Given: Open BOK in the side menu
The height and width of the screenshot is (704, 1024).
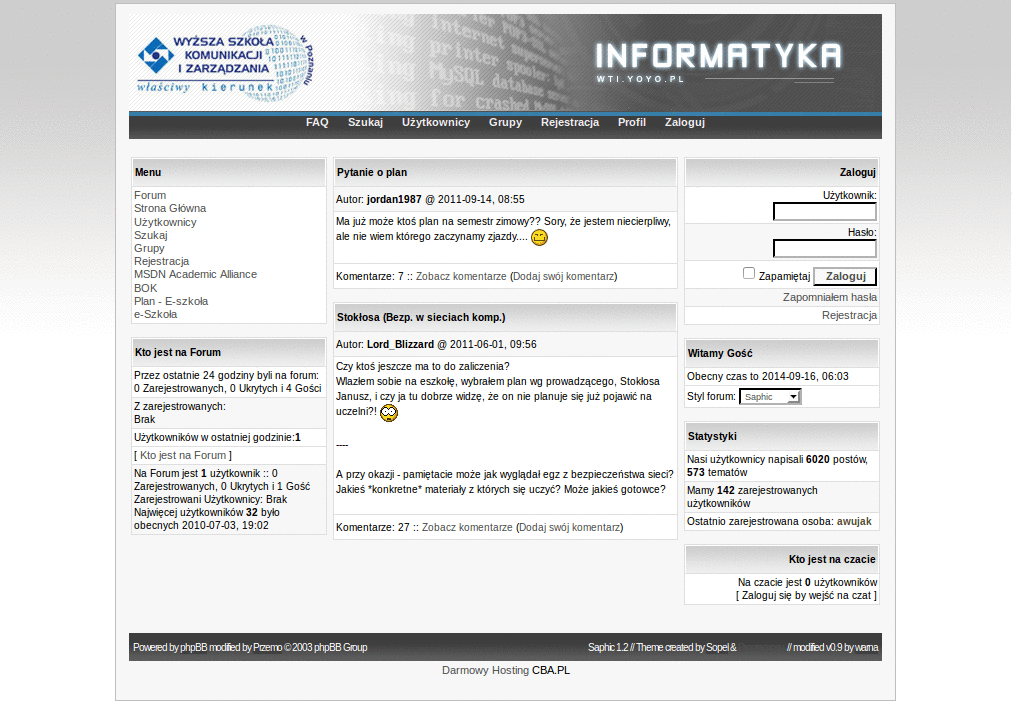Looking at the screenshot, I should tap(146, 288).
